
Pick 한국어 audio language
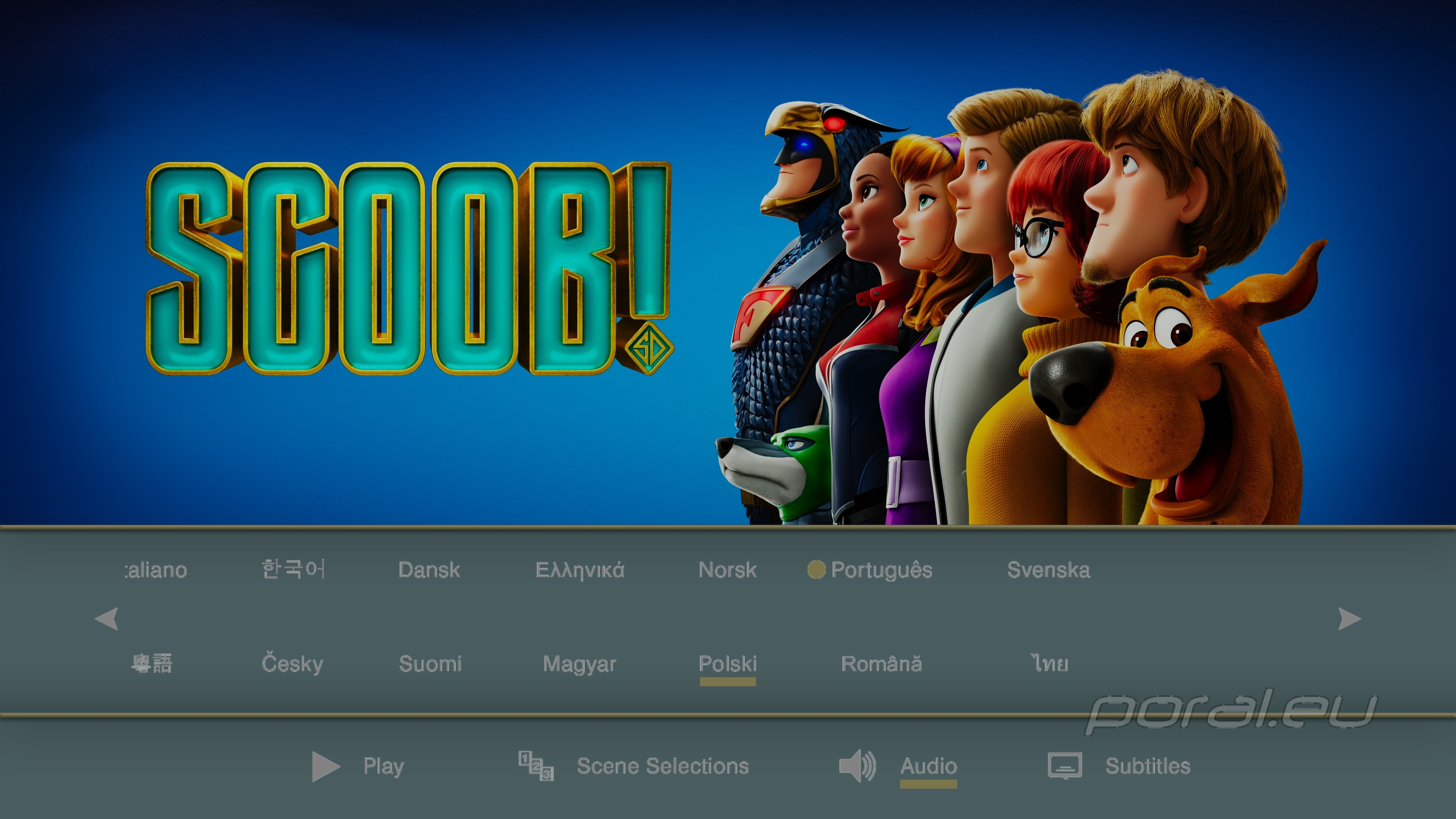[x=293, y=569]
